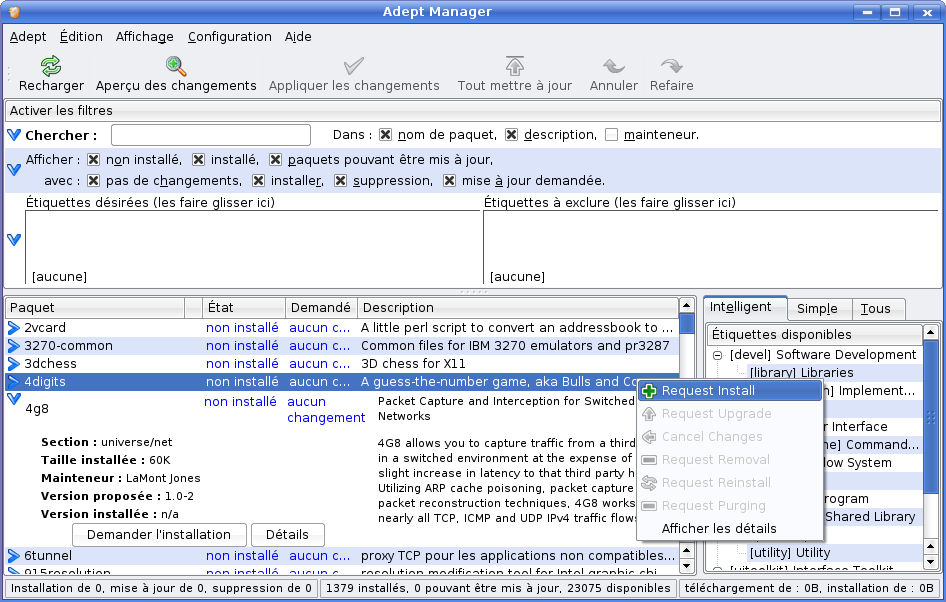Click the green plus Request Install icon
This screenshot has height=602, width=946.
pos(649,391)
